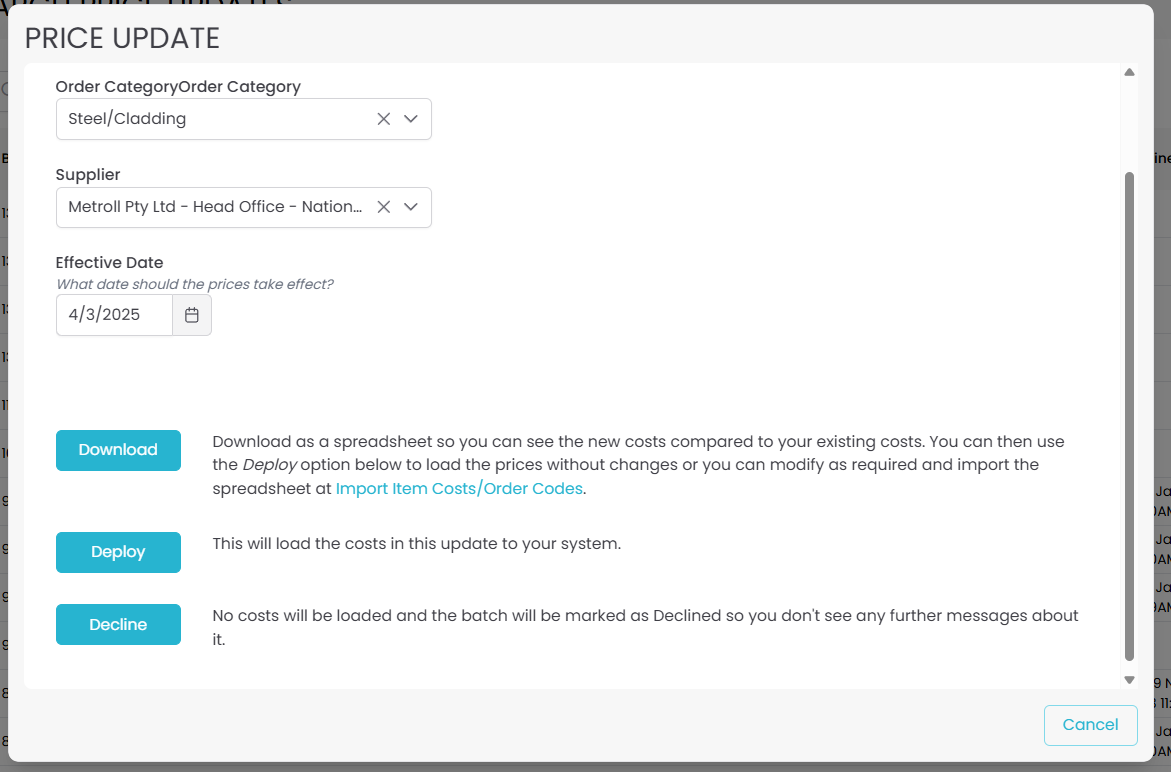The width and height of the screenshot is (1171, 772).
Task: Clear the selected Supplier value
Action: [x=384, y=207]
